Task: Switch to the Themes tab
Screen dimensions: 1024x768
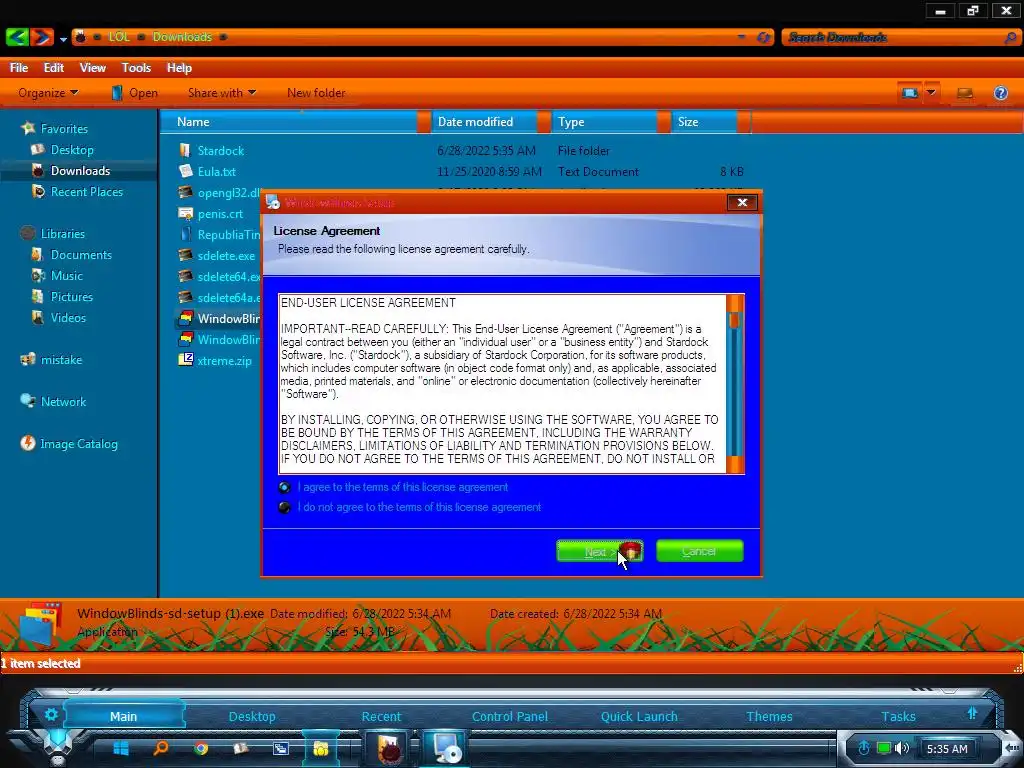Action: (x=769, y=716)
